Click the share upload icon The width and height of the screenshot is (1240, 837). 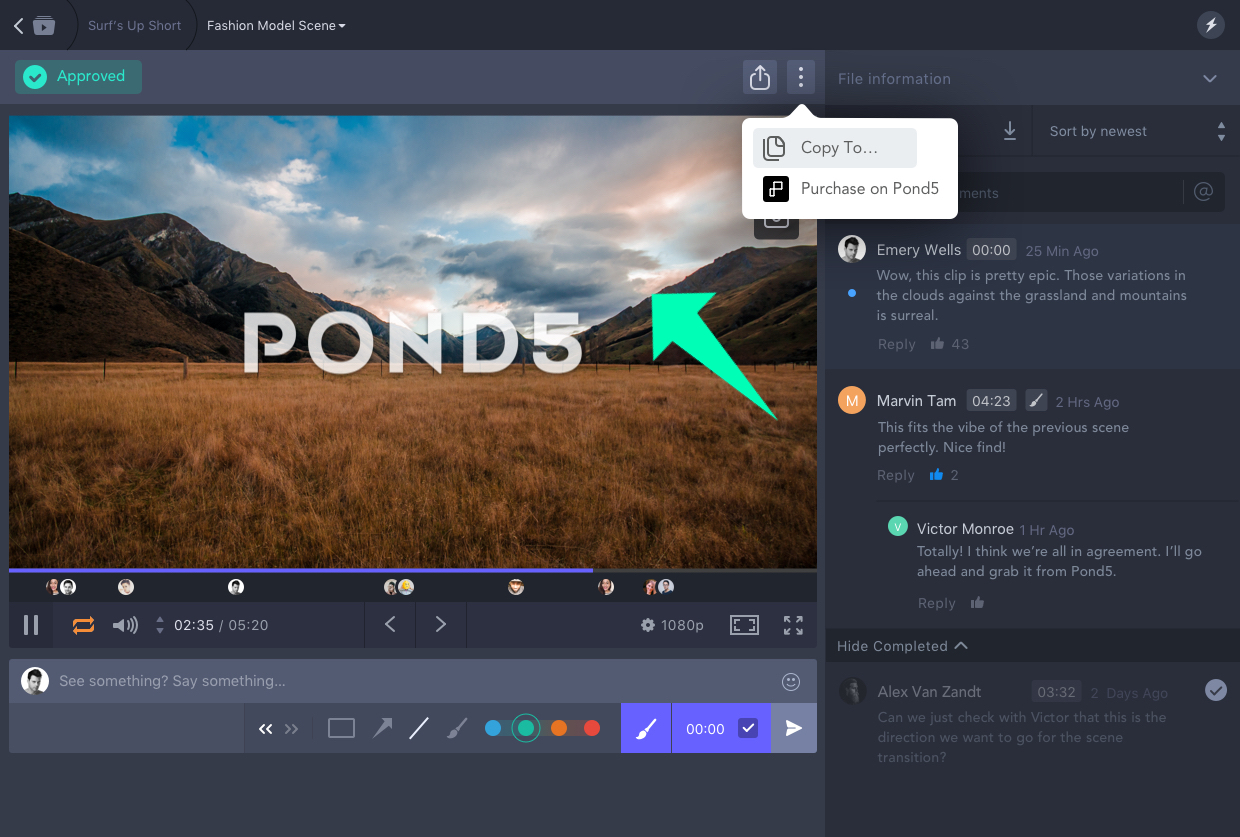pos(760,77)
